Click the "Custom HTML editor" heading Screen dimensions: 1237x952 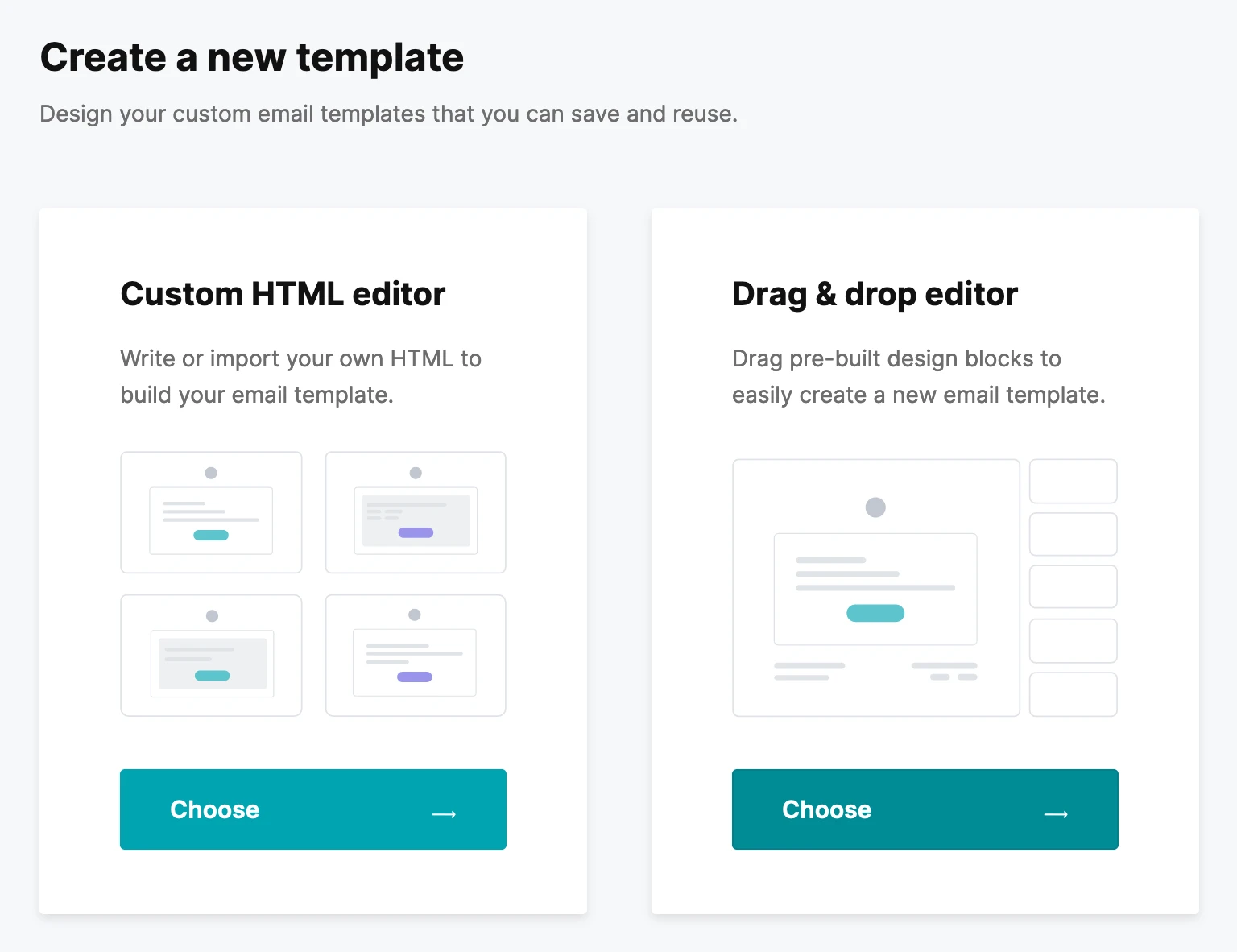click(x=283, y=294)
